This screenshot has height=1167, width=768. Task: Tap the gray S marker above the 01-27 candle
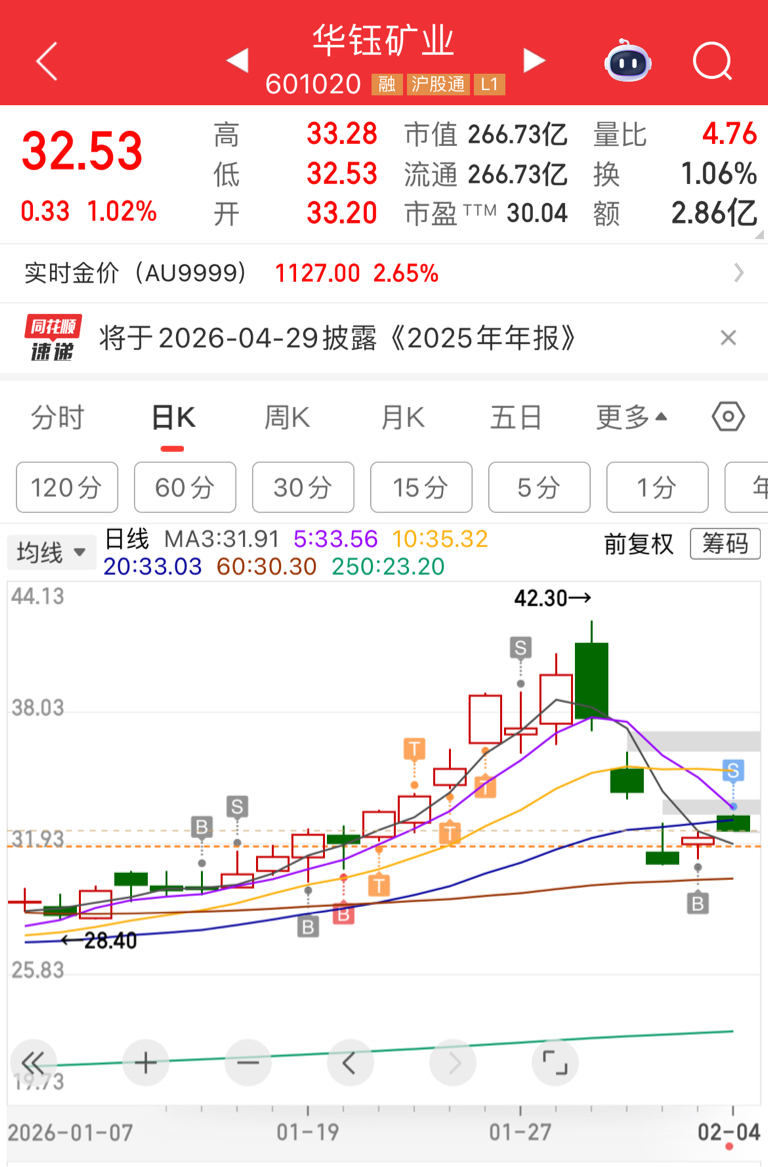(520, 648)
